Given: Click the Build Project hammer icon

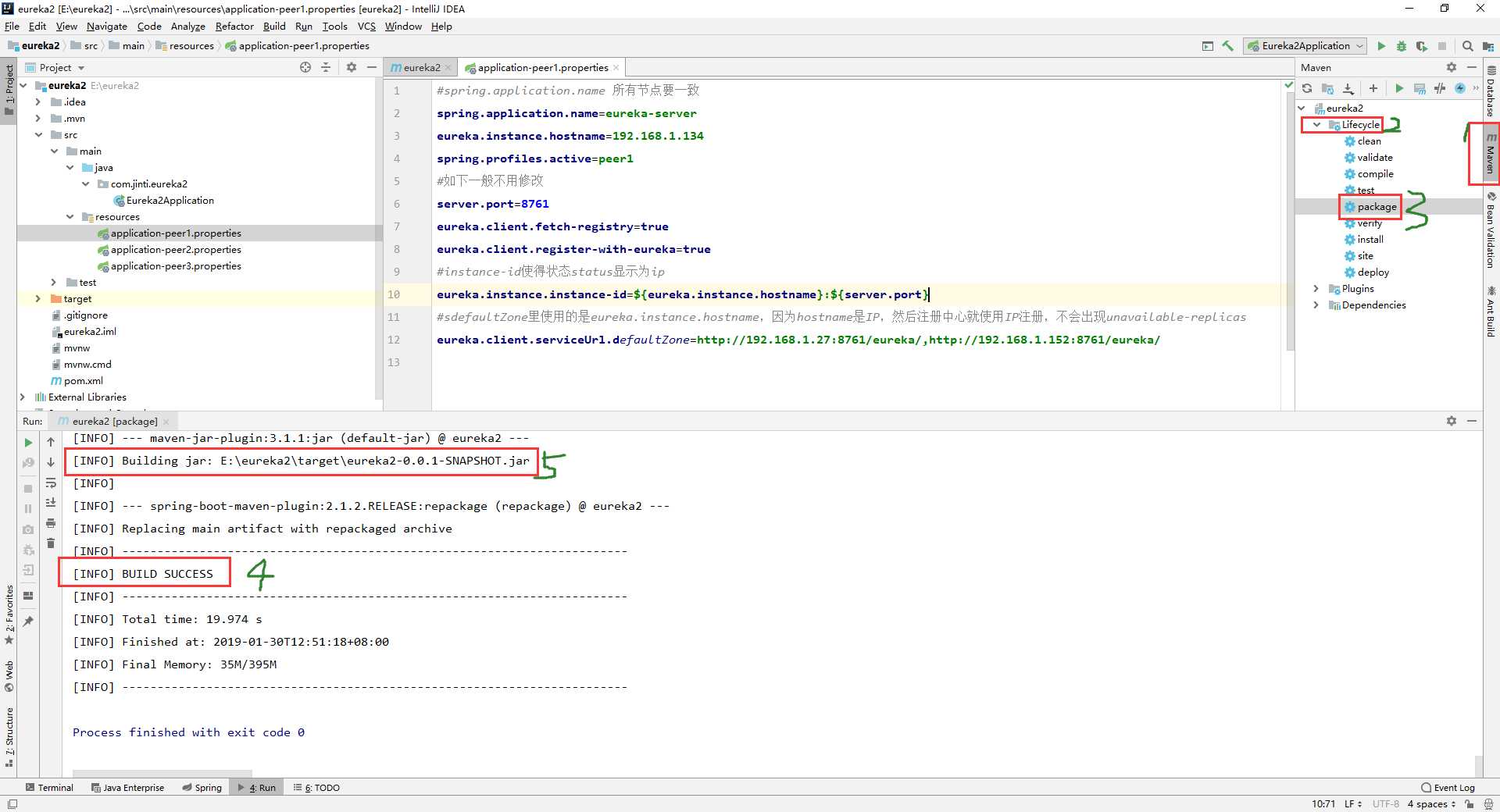Looking at the screenshot, I should tap(1227, 46).
